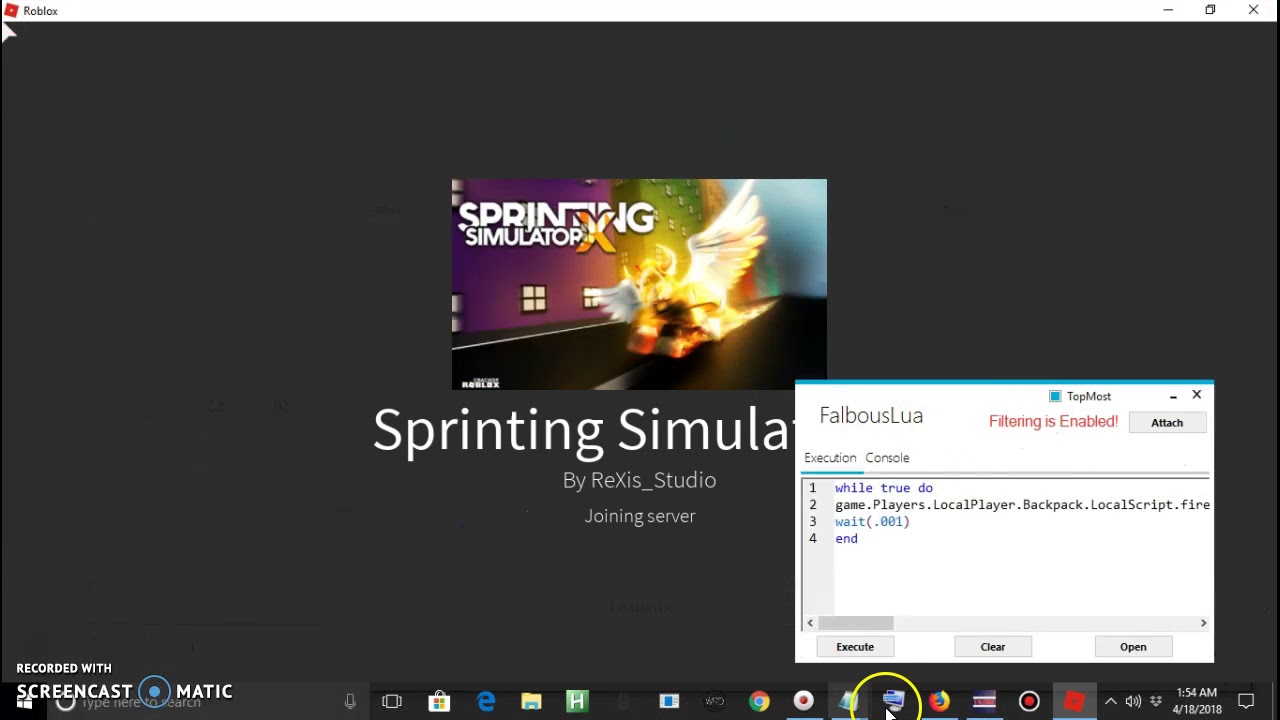1280x720 pixels.
Task: Open the green H app in taskbar
Action: tap(577, 701)
